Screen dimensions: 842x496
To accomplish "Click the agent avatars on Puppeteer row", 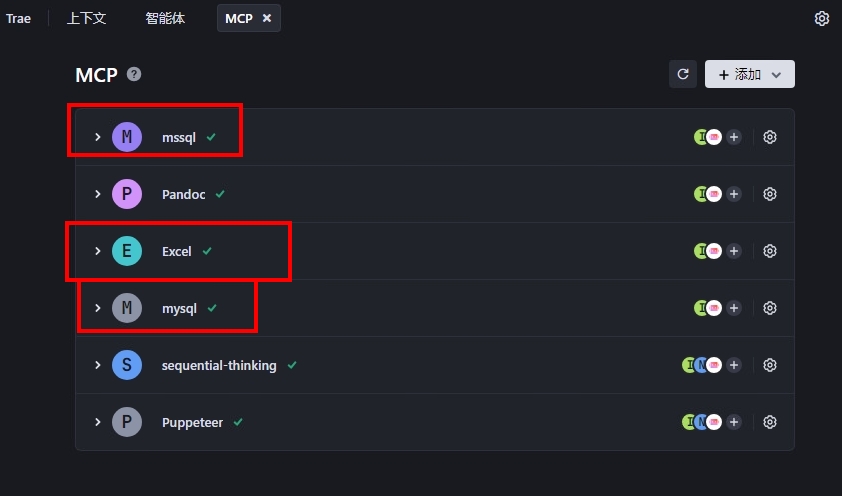I will tap(702, 422).
